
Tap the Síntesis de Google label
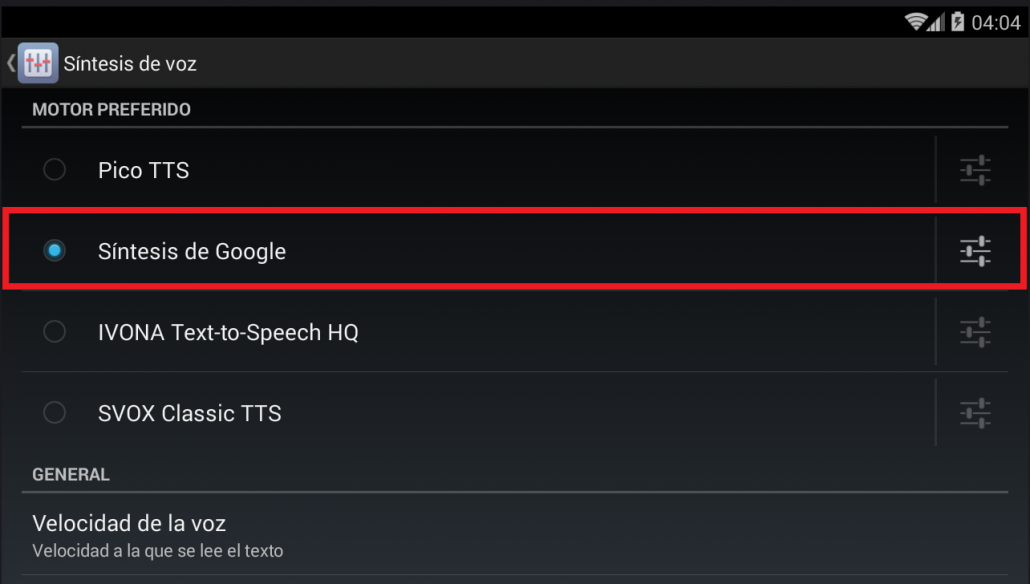point(192,252)
